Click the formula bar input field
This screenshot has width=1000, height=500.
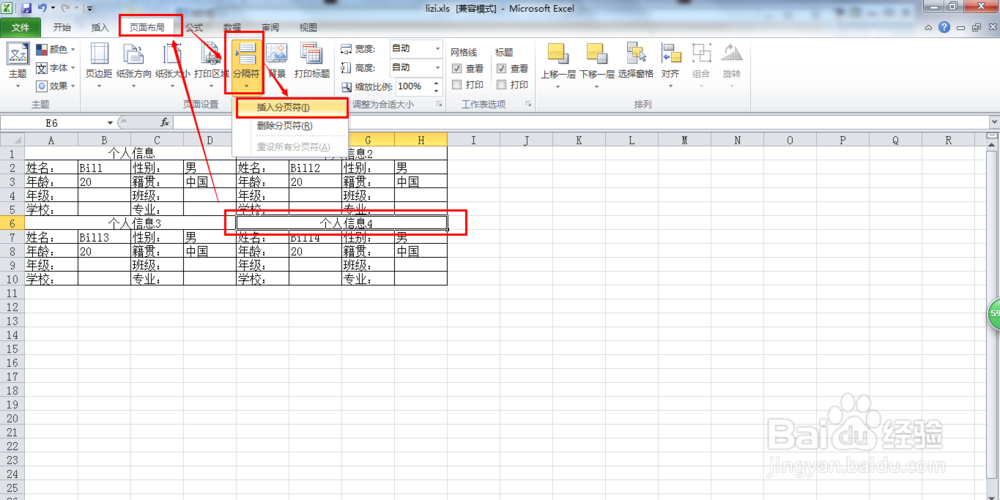[580, 122]
